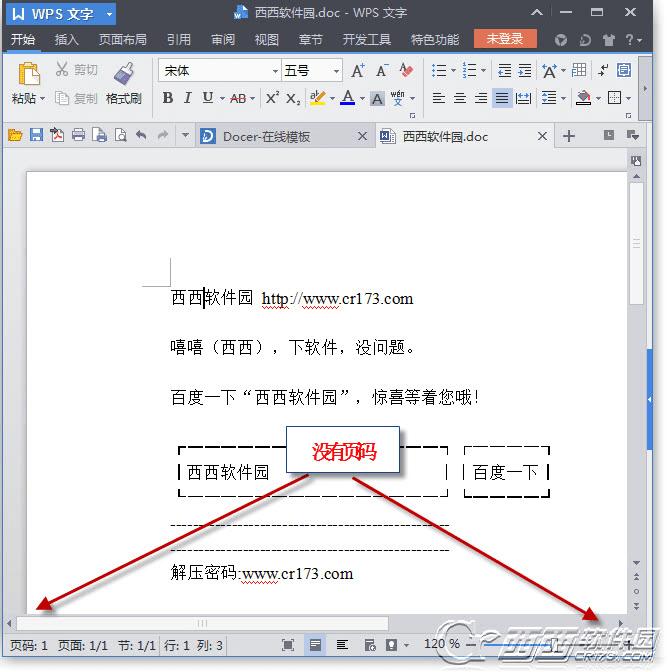Open the 开发工具 ribbon tab
The image size is (668, 672).
367,39
